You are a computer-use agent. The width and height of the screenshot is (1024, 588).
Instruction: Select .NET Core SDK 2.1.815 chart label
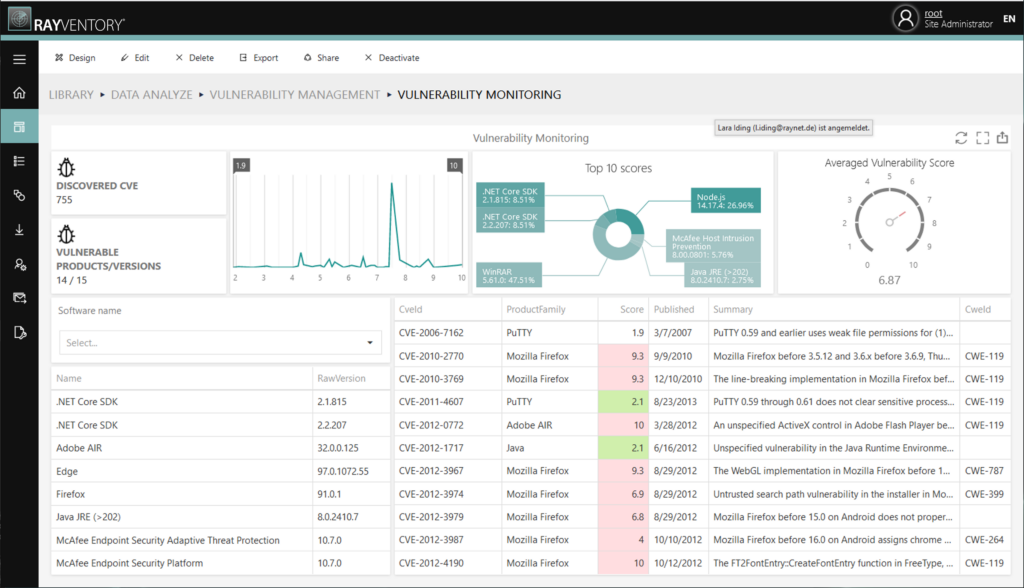tap(511, 195)
